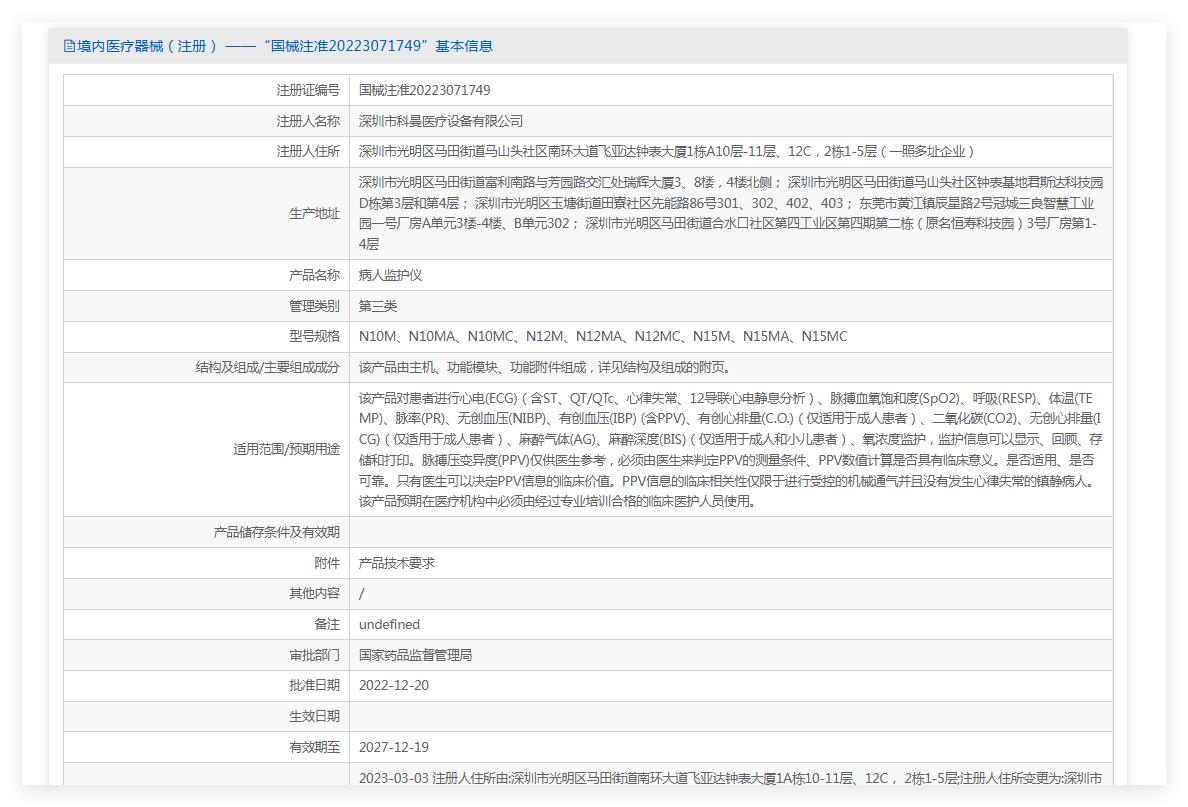Screen dimensions: 1188x807
Task: Click the approving department 国家药品监督管理局
Action: [415, 655]
